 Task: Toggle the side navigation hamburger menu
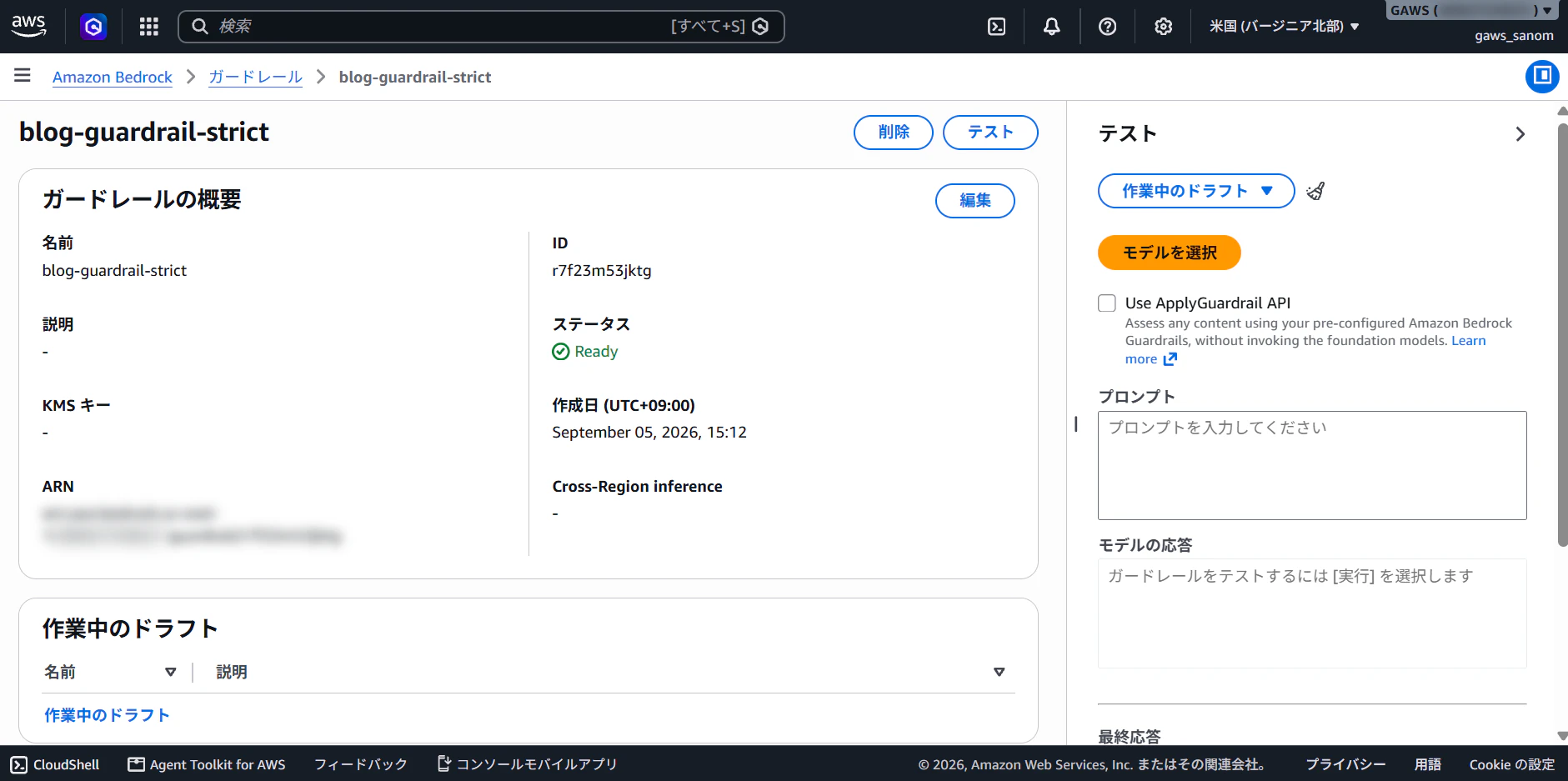pos(23,76)
